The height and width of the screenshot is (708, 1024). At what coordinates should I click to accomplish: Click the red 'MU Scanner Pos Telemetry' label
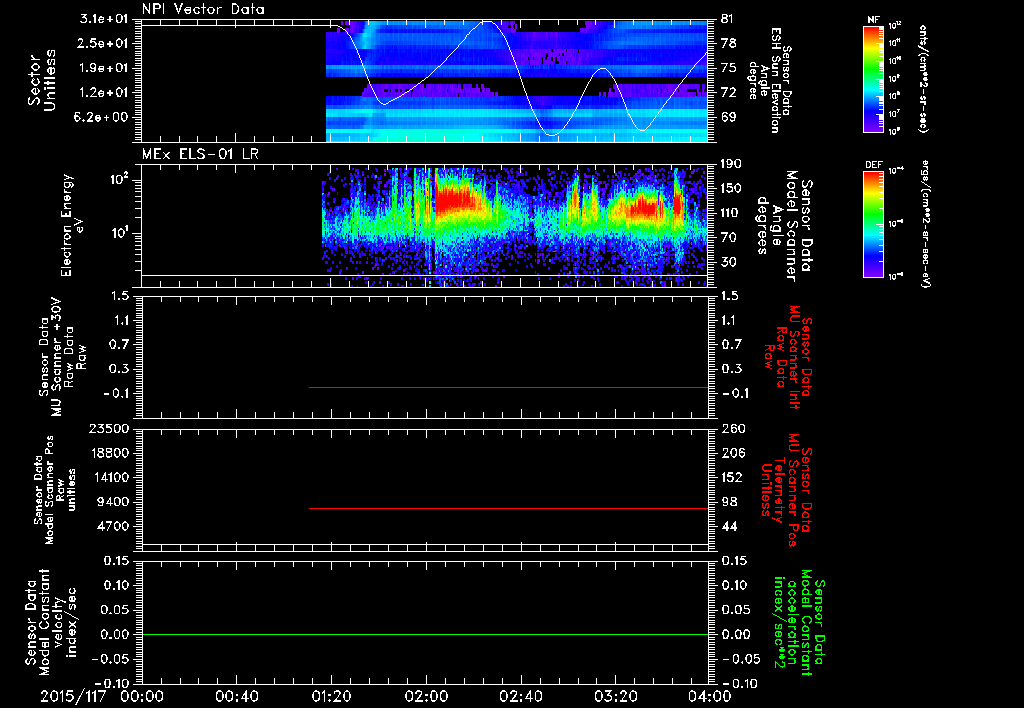pos(786,490)
